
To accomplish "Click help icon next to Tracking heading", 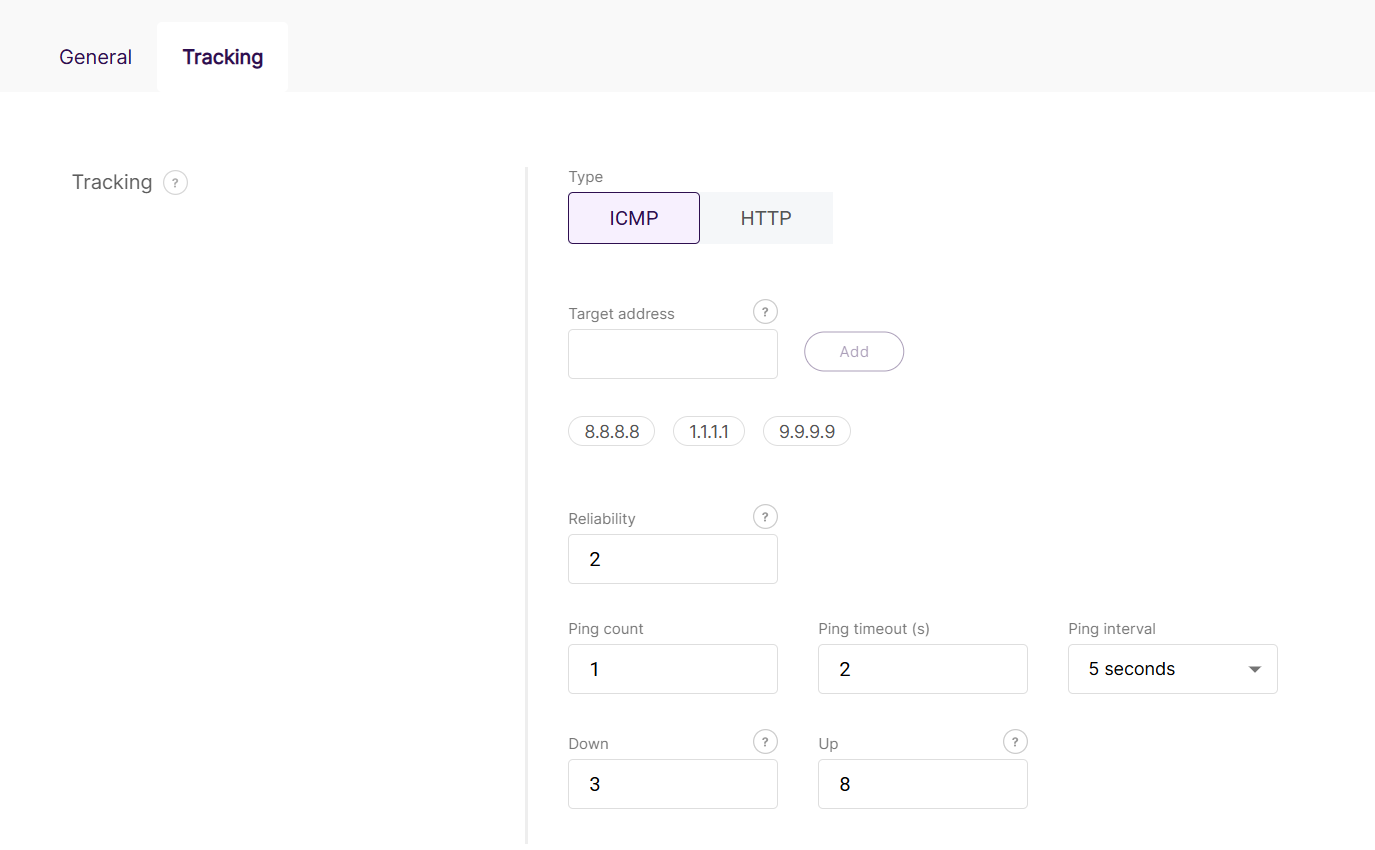I will (175, 183).
